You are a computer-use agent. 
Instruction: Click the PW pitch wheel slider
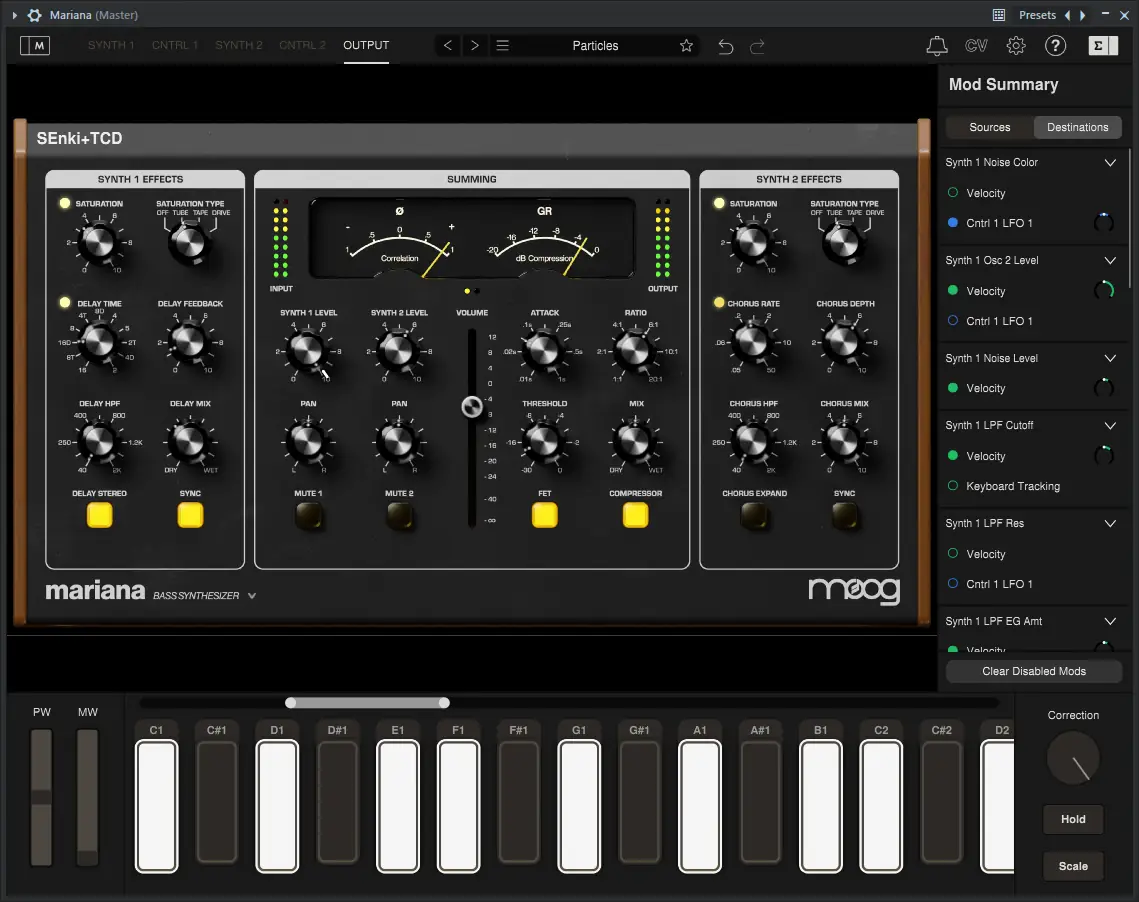coord(41,797)
